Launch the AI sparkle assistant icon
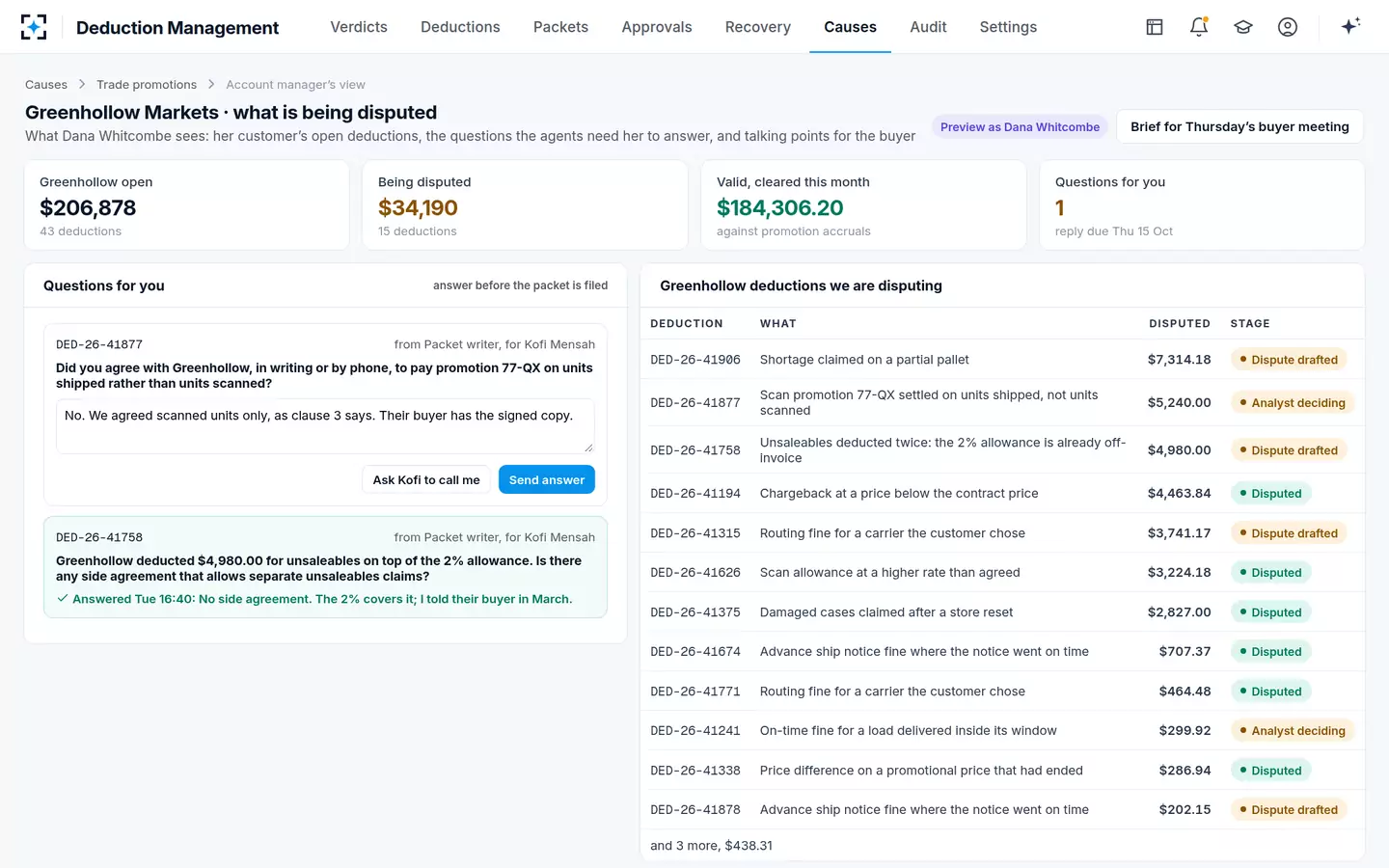This screenshot has height=868, width=1389. pos(1350,26)
